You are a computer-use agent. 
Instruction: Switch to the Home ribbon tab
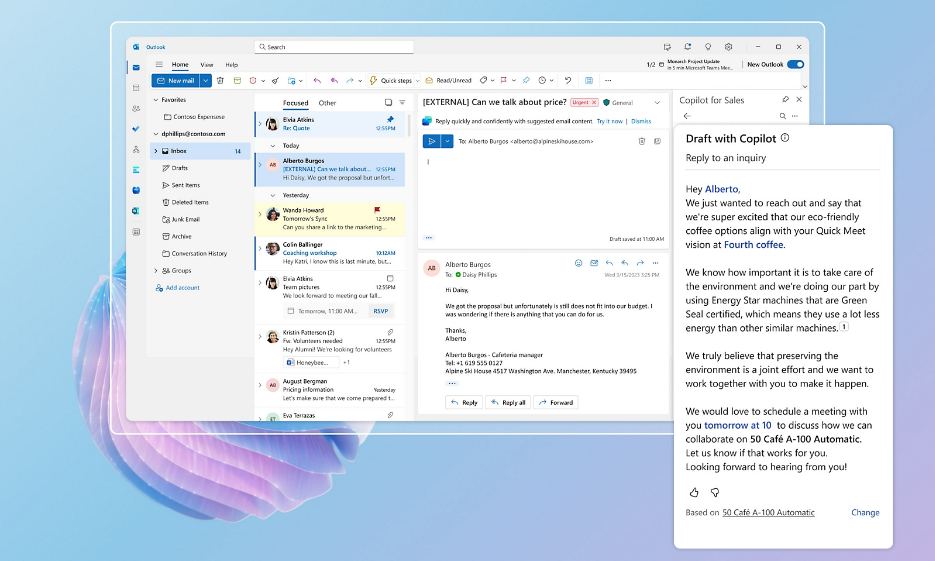tap(180, 64)
